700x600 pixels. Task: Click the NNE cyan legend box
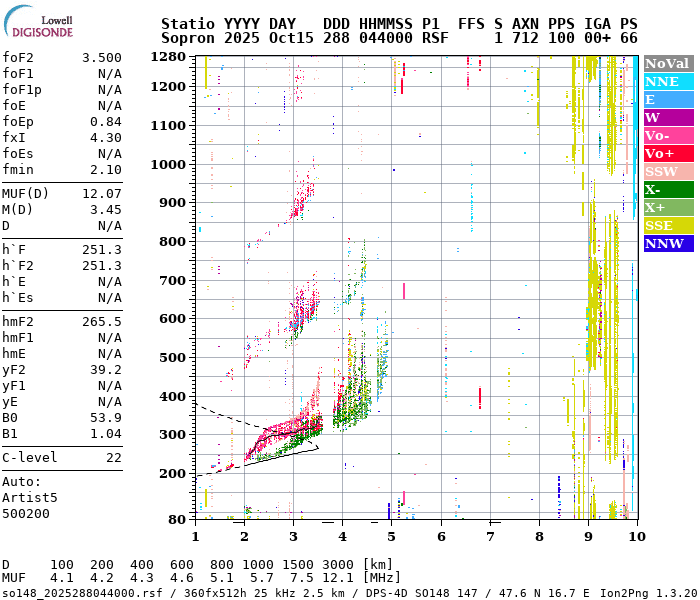[667, 81]
